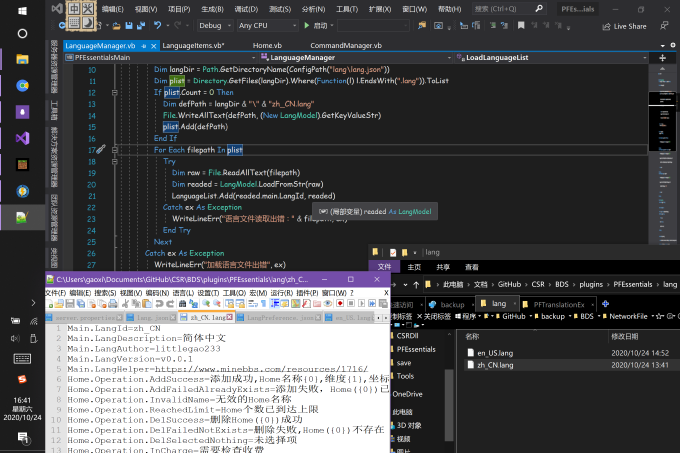Click Notepad++ monitoring eye icon
Image resolution: width=680 pixels, height=453 pixels.
328,303
